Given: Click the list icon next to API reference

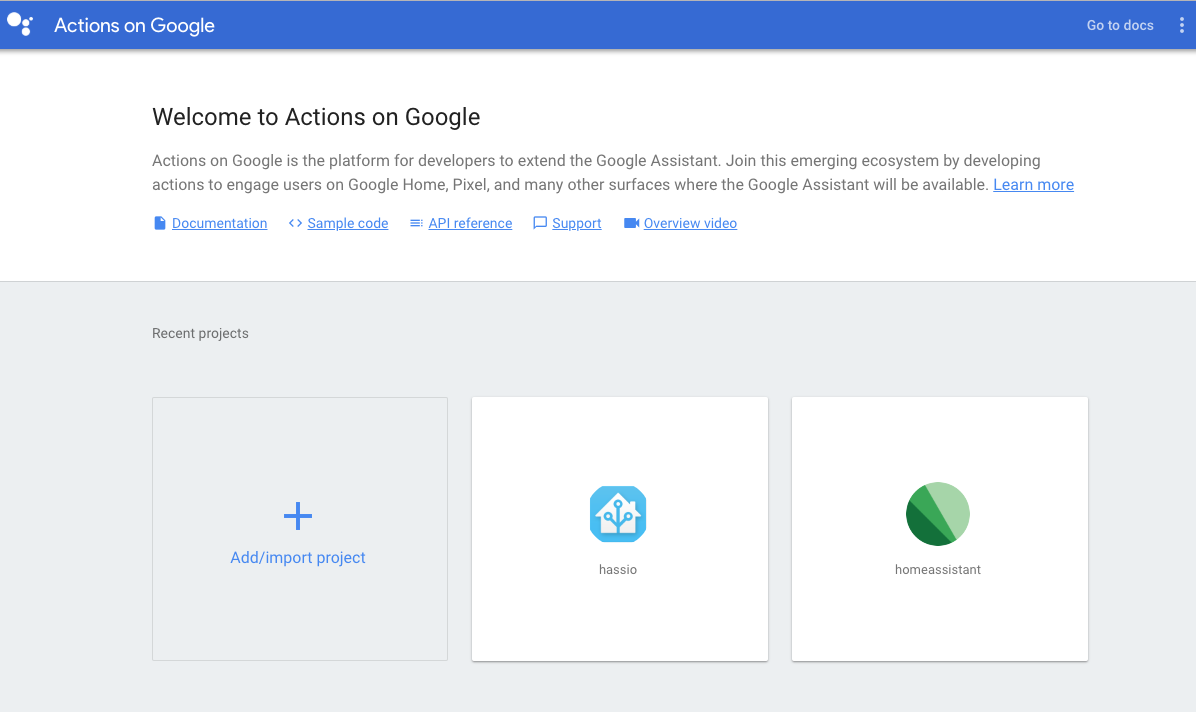Looking at the screenshot, I should tap(415, 222).
